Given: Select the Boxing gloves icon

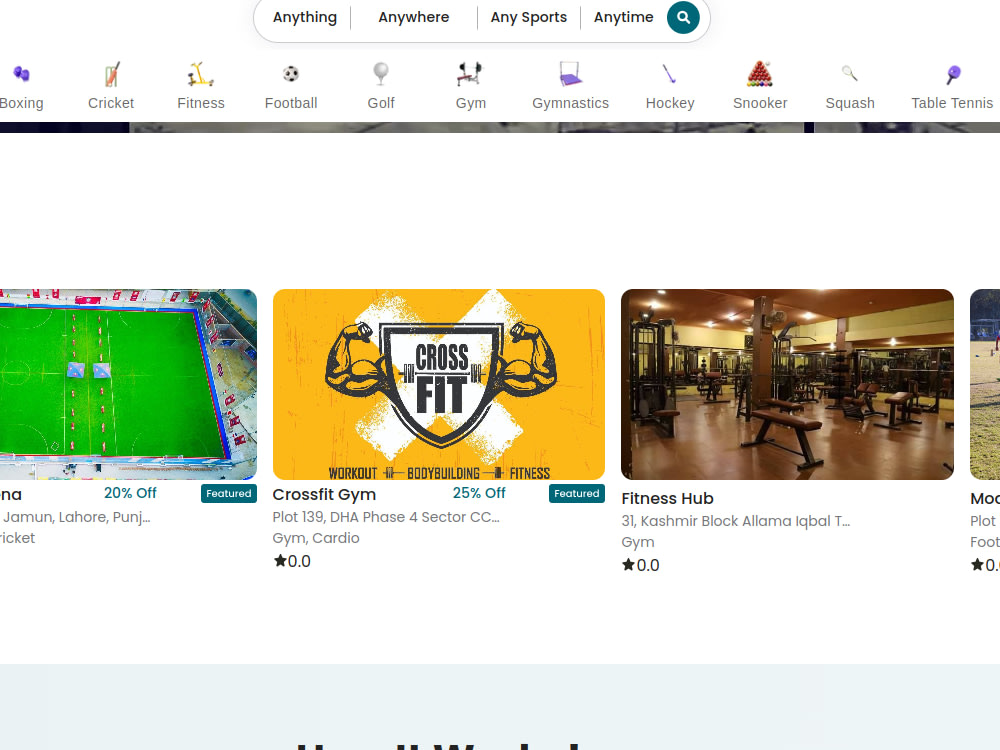Looking at the screenshot, I should point(21,74).
